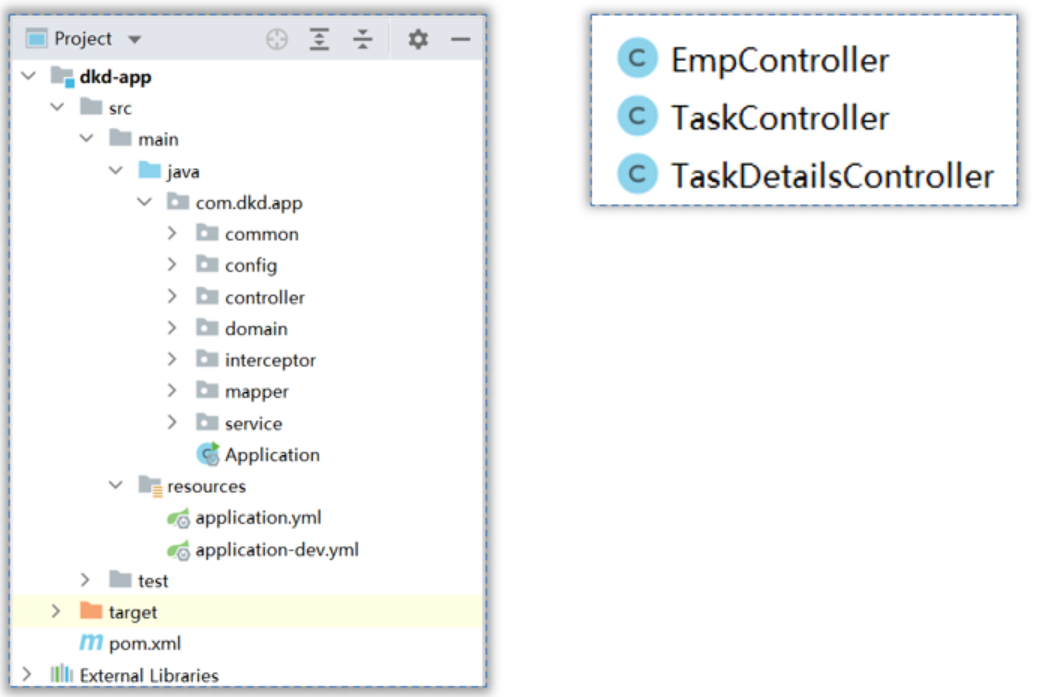Collapse the java source folder chevron
This screenshot has height=697, width=1037.
pyautogui.click(x=116, y=171)
